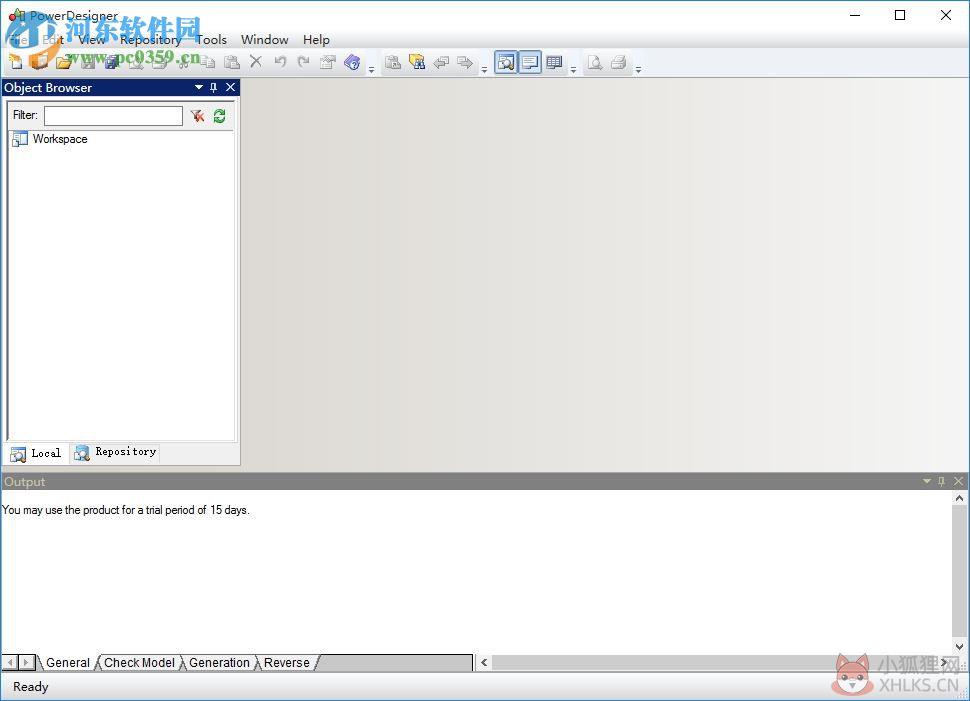Maximize the PowerDesigner window
Image resolution: width=970 pixels, height=701 pixels.
coord(900,15)
